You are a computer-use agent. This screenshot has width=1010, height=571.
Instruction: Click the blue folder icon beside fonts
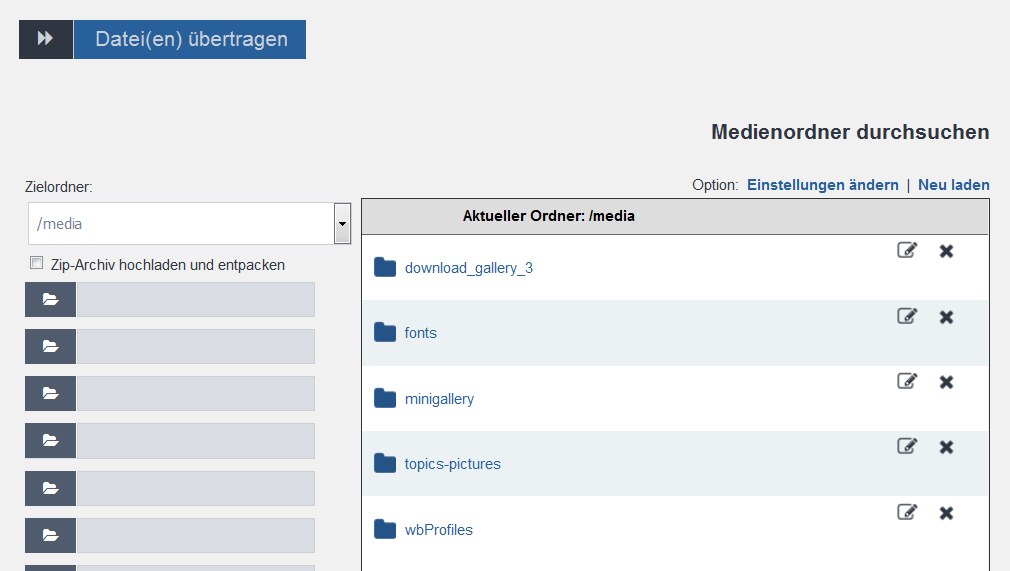pos(385,333)
